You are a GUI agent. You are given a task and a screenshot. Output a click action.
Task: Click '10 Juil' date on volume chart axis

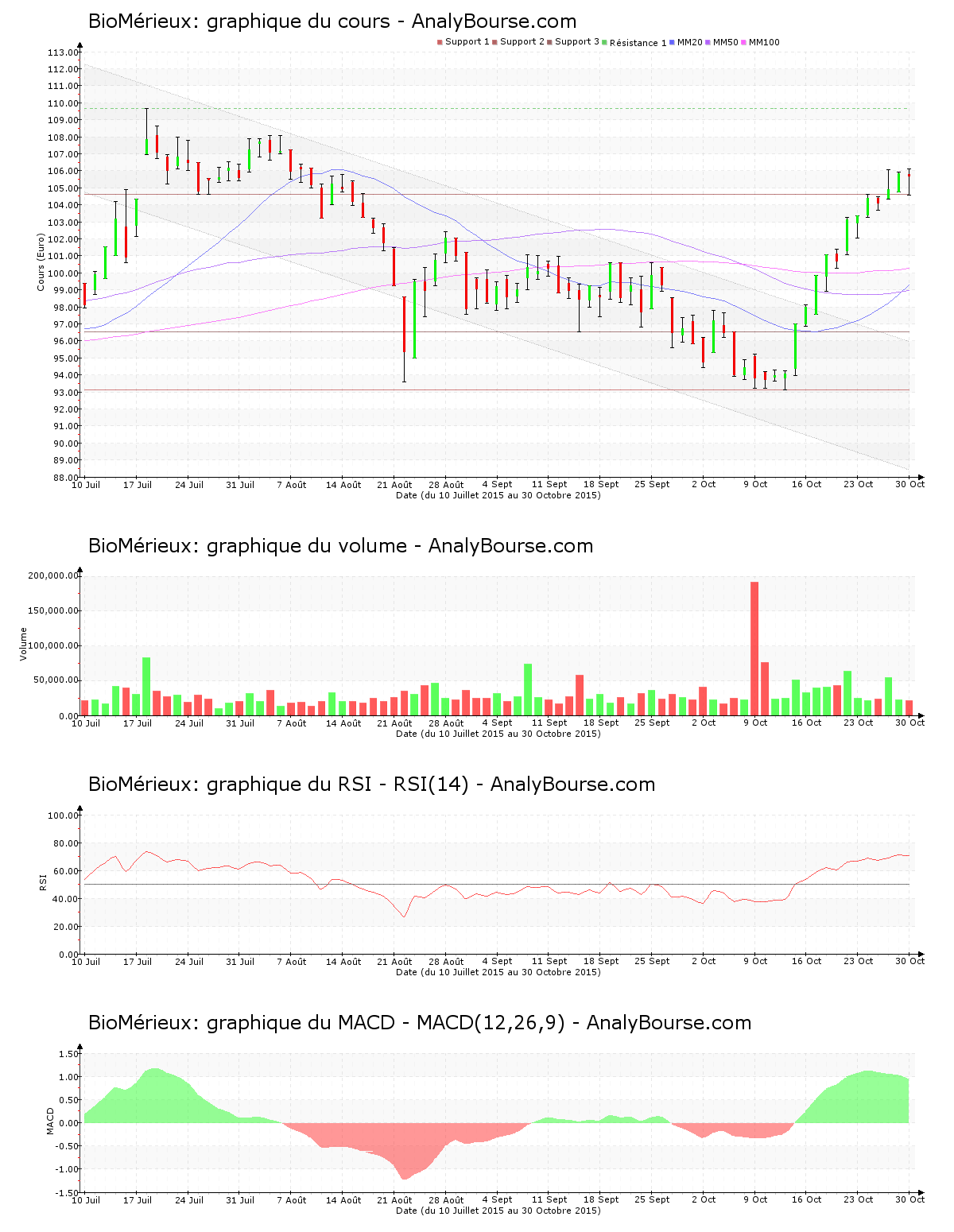pyautogui.click(x=86, y=723)
